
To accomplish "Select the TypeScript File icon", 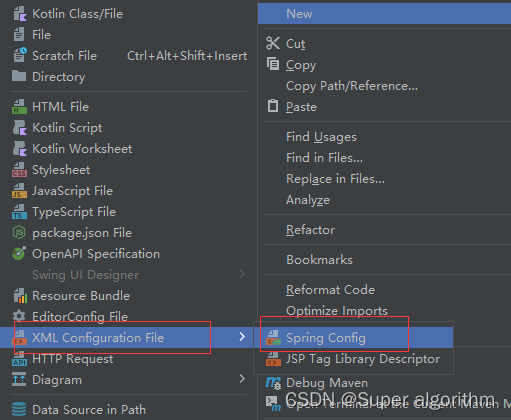I will 19,212.
